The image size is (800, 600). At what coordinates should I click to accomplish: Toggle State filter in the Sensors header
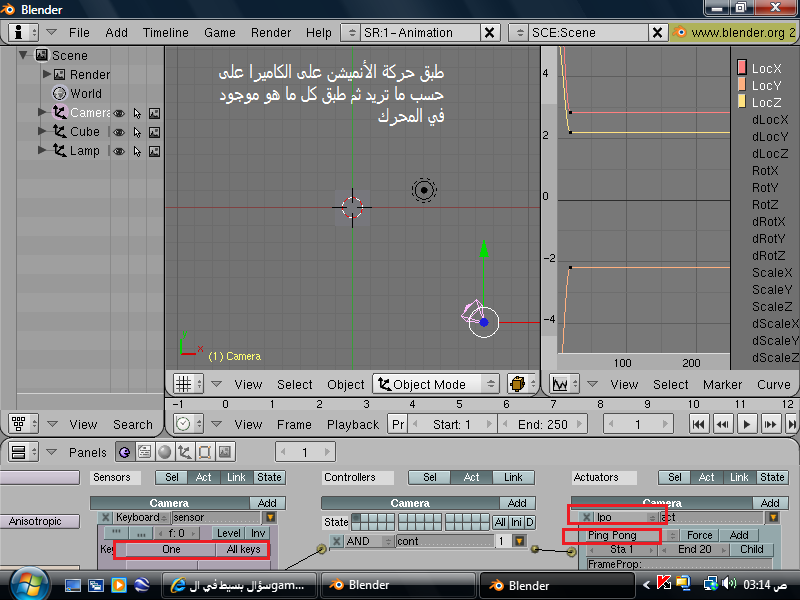tap(269, 477)
